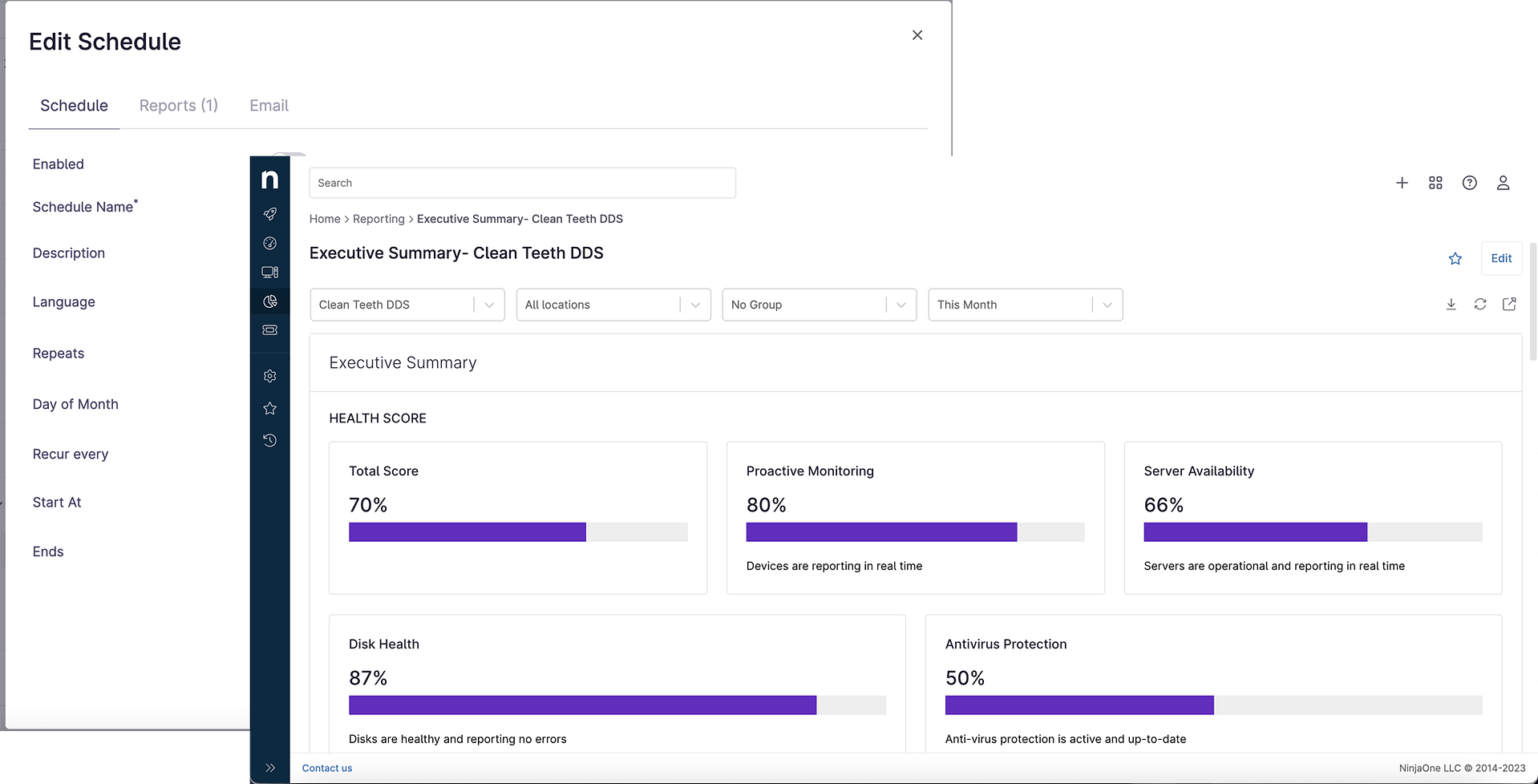Open Ticketing from the sidebar
The height and width of the screenshot is (784, 1538).
coord(269,329)
